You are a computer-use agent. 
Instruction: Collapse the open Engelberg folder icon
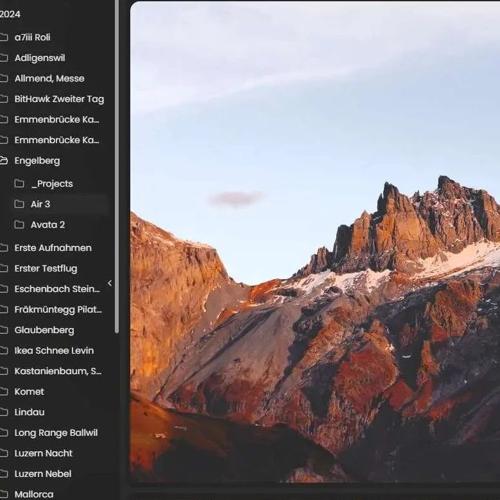point(4,161)
